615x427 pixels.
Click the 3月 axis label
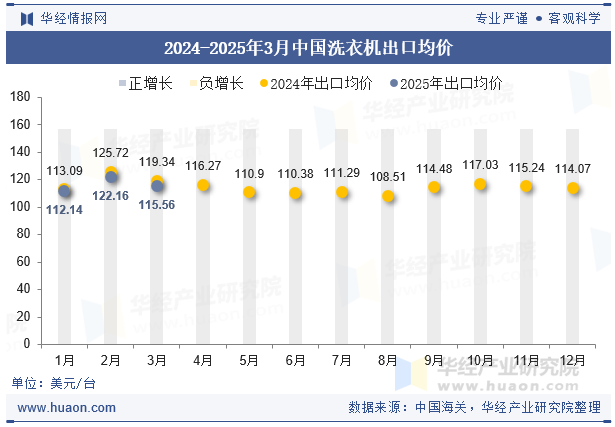click(x=157, y=360)
